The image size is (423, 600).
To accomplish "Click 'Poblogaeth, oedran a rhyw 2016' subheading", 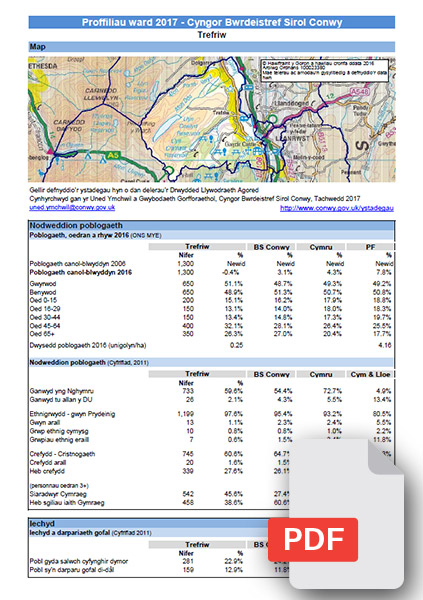I will 95,235.
